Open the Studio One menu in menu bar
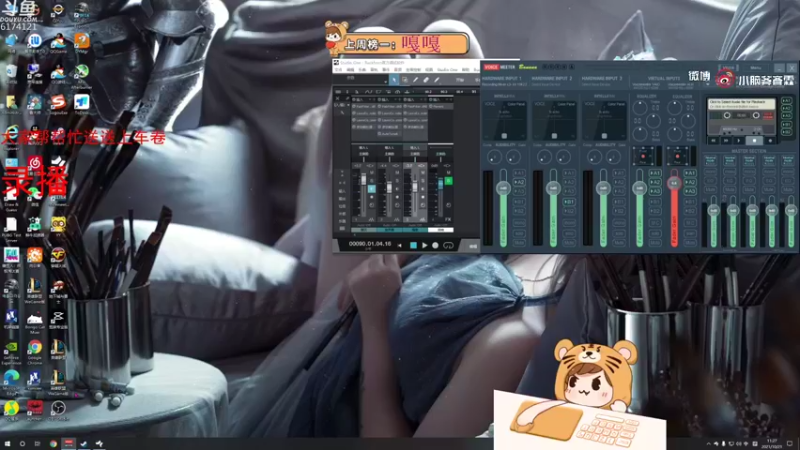Image resolution: width=800 pixels, height=450 pixels. tap(447, 69)
